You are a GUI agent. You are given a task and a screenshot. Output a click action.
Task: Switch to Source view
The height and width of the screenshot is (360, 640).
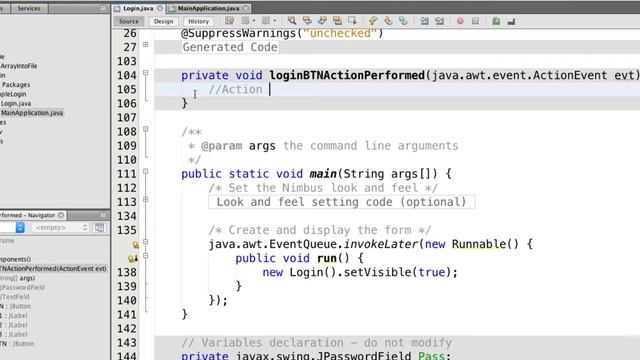(129, 21)
